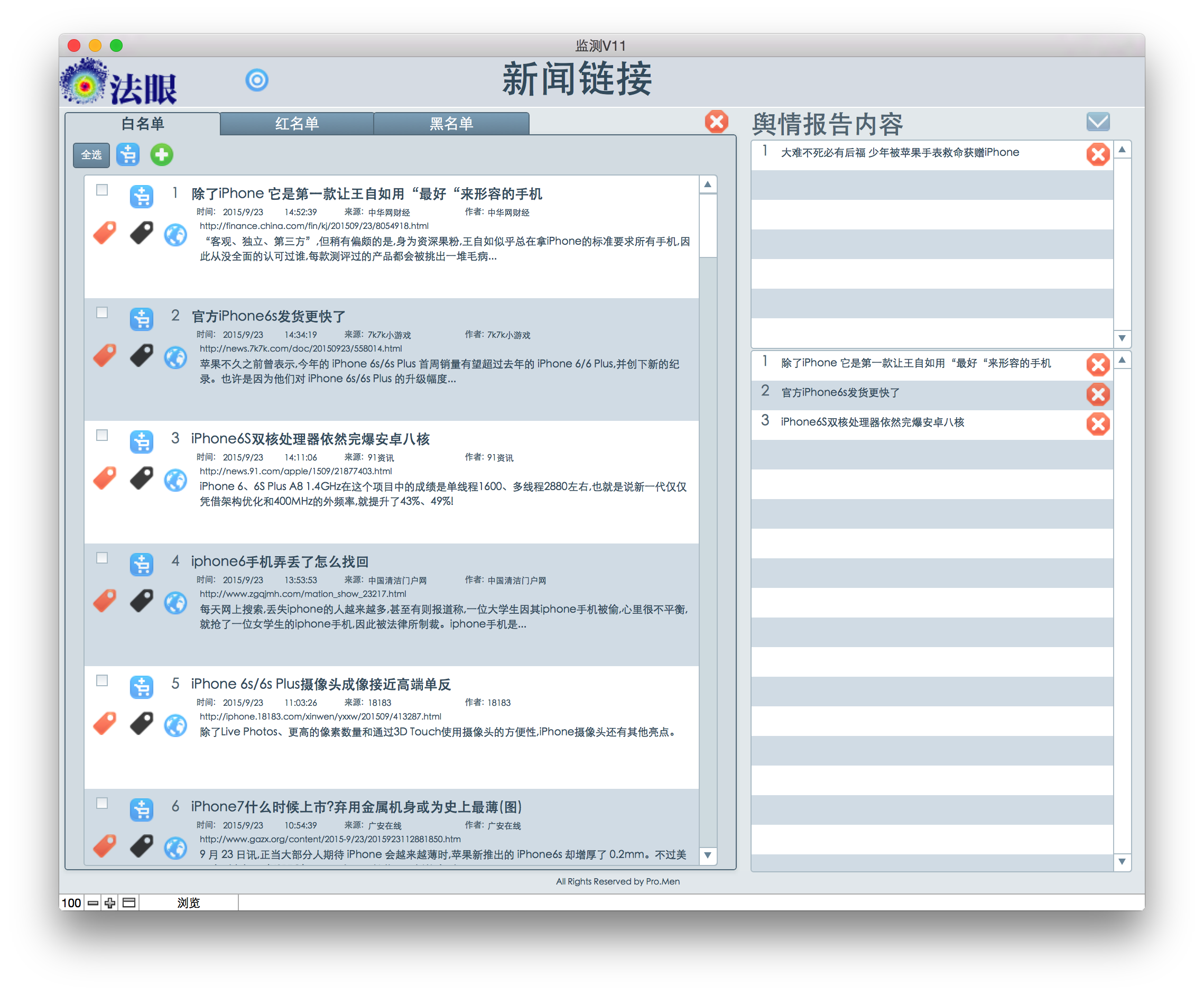Image resolution: width=1204 pixels, height=995 pixels.
Task: Click the blue target refresh icon
Action: (x=257, y=80)
